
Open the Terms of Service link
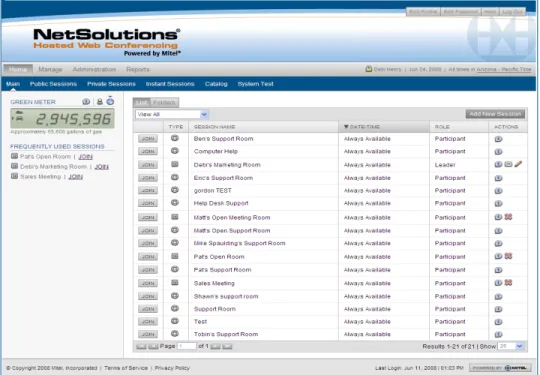(x=126, y=368)
